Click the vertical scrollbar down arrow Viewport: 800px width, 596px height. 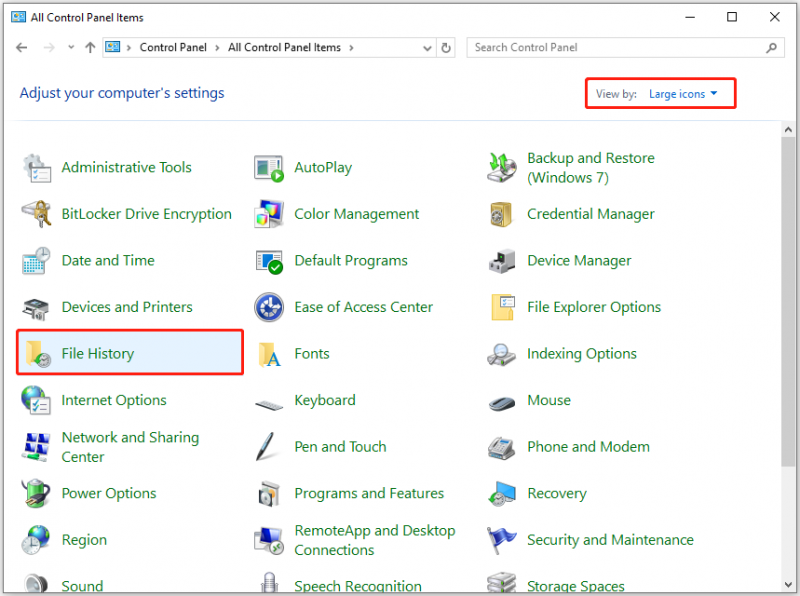pyautogui.click(x=788, y=585)
